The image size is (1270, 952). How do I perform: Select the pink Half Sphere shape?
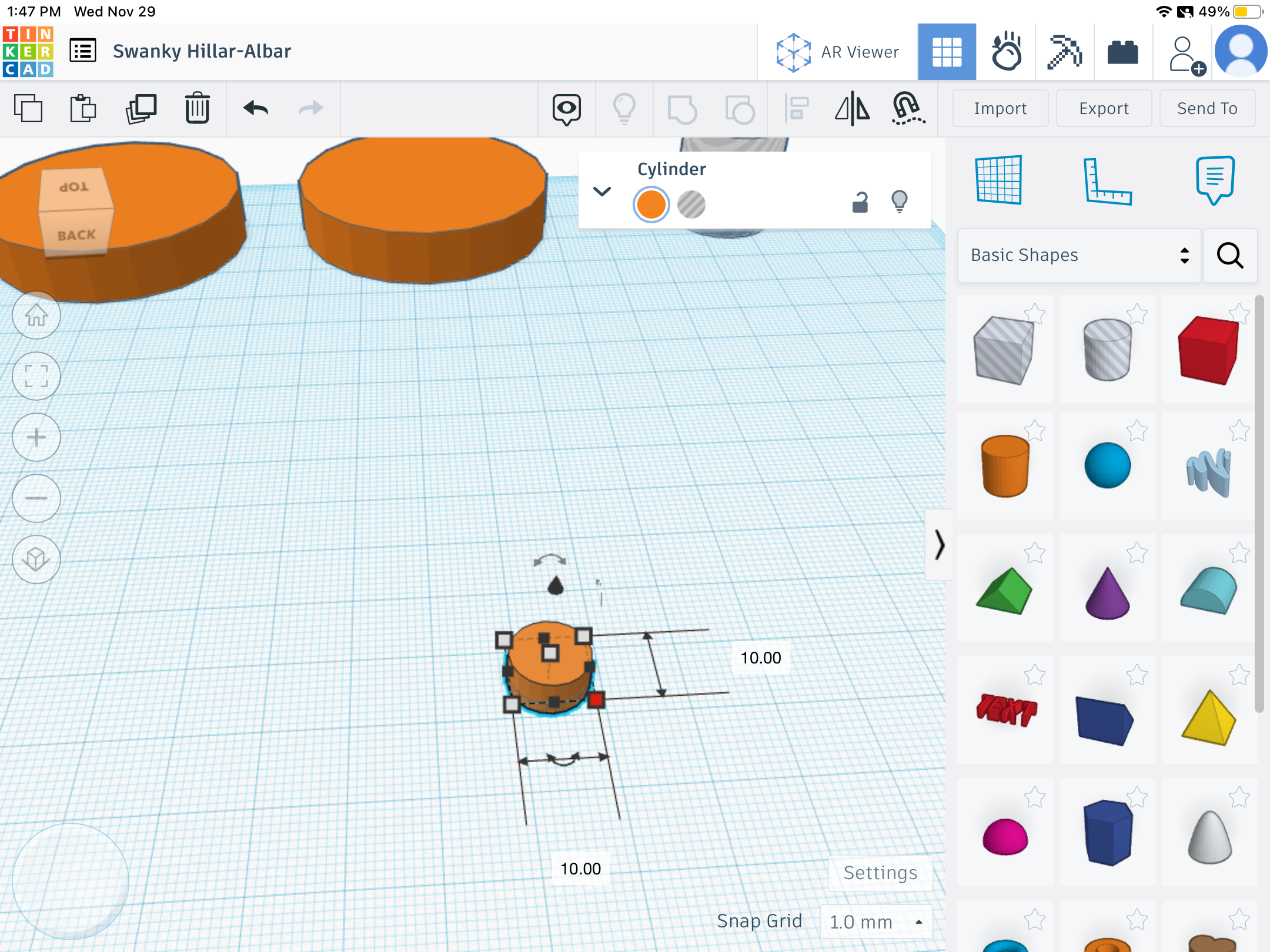tap(1004, 836)
